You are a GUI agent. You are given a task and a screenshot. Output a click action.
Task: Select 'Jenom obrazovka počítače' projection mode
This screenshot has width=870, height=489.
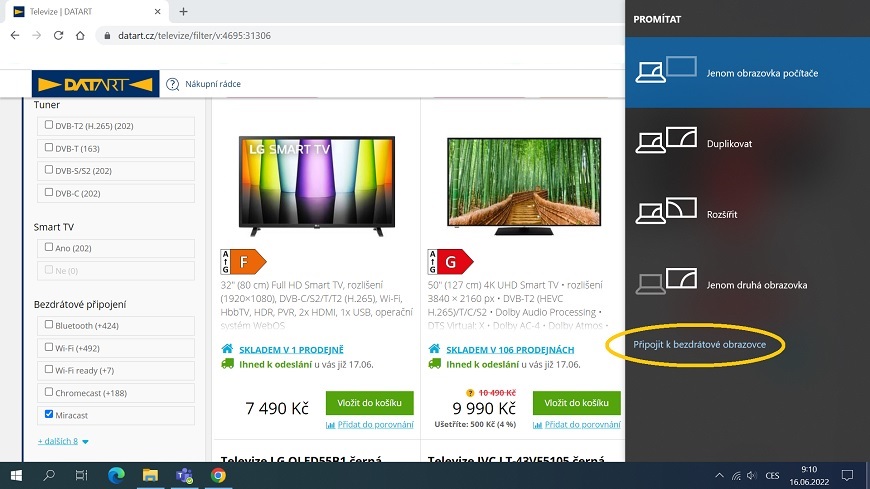[x=747, y=73]
